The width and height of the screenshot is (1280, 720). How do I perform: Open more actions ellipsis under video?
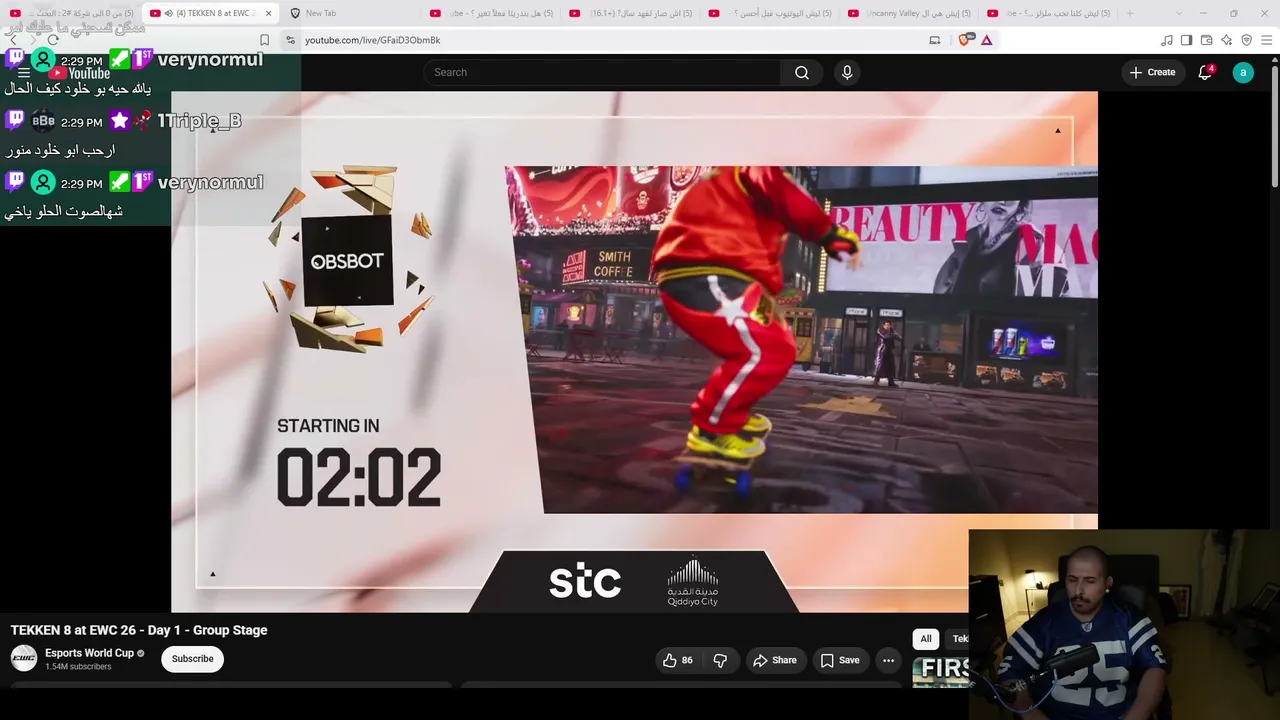pyautogui.click(x=888, y=660)
